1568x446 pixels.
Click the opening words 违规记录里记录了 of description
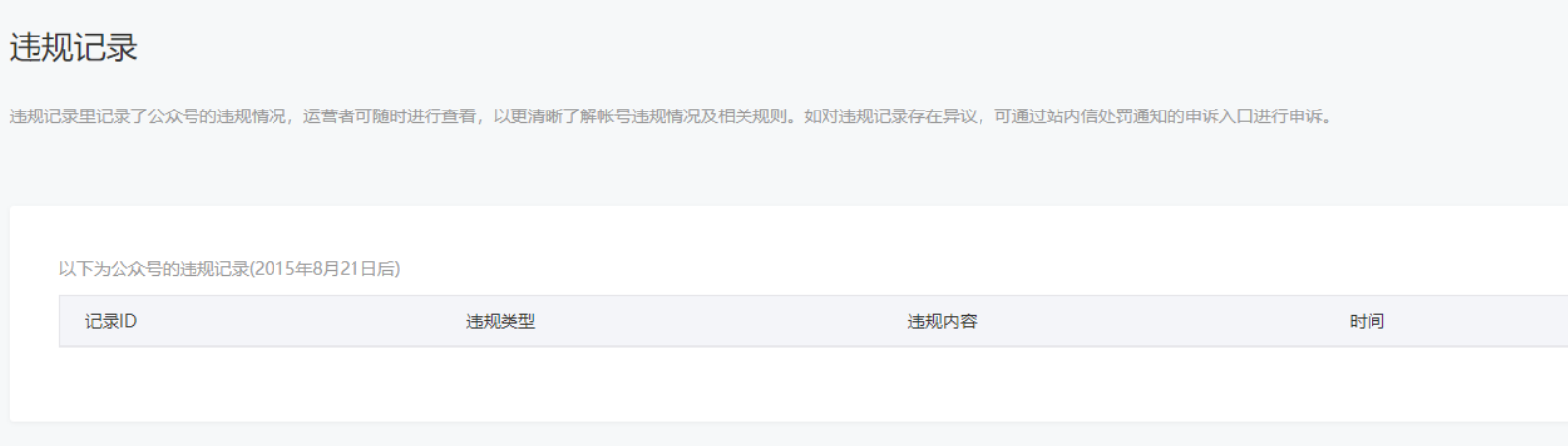click(x=78, y=116)
